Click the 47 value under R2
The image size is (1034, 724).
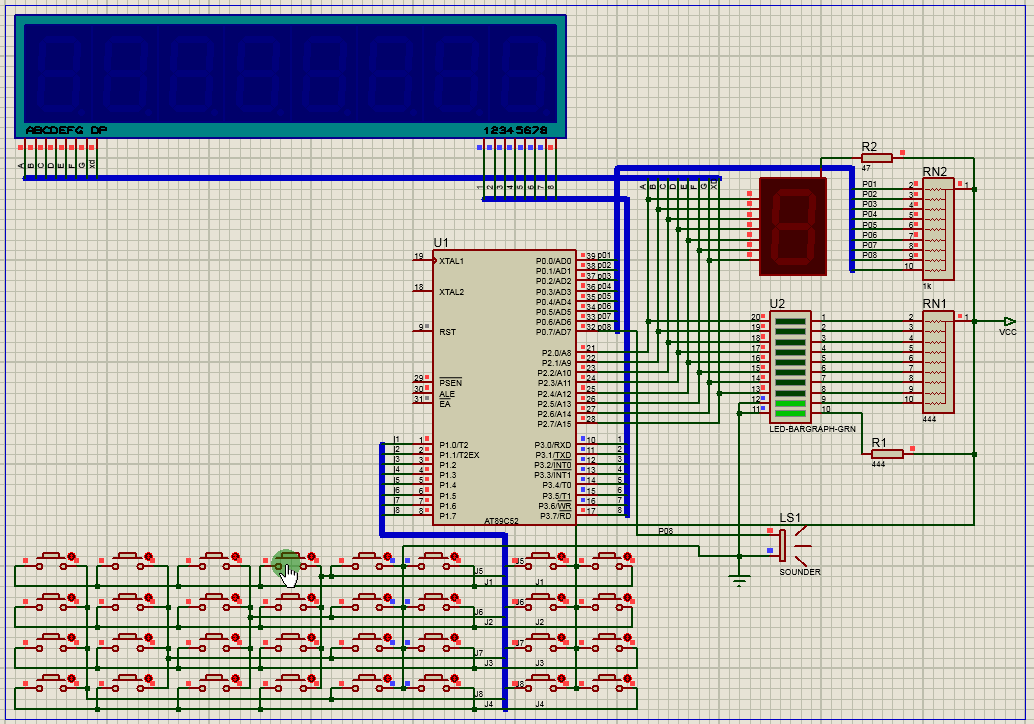coord(866,168)
